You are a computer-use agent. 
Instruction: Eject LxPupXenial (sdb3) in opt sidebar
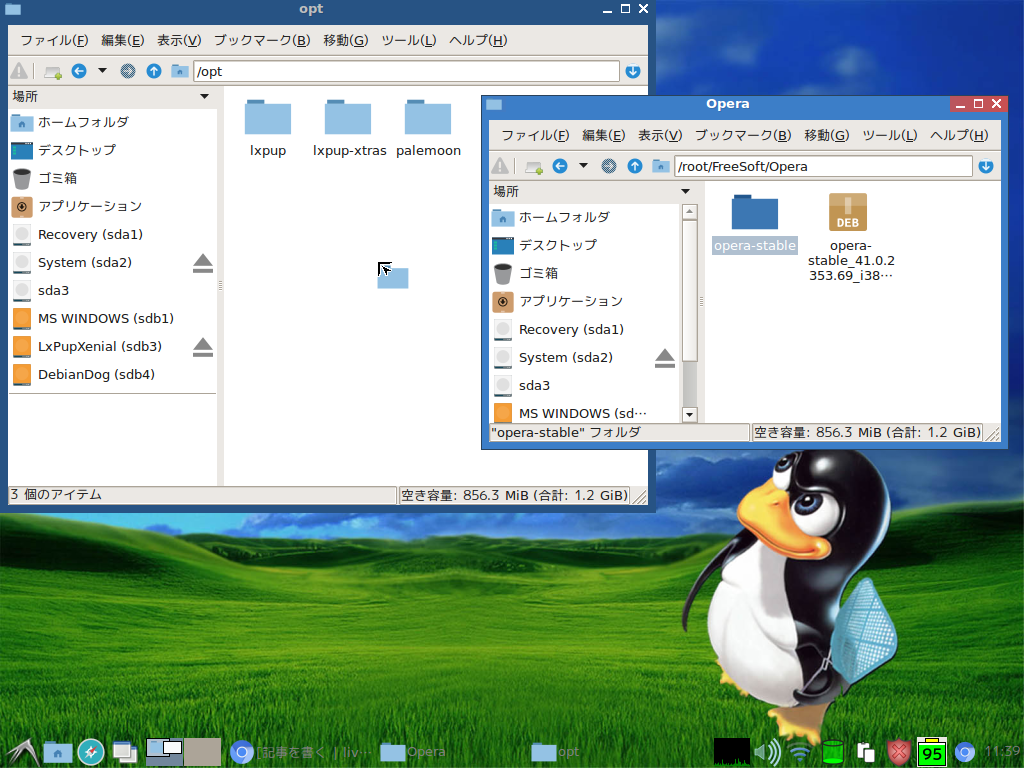pos(202,347)
